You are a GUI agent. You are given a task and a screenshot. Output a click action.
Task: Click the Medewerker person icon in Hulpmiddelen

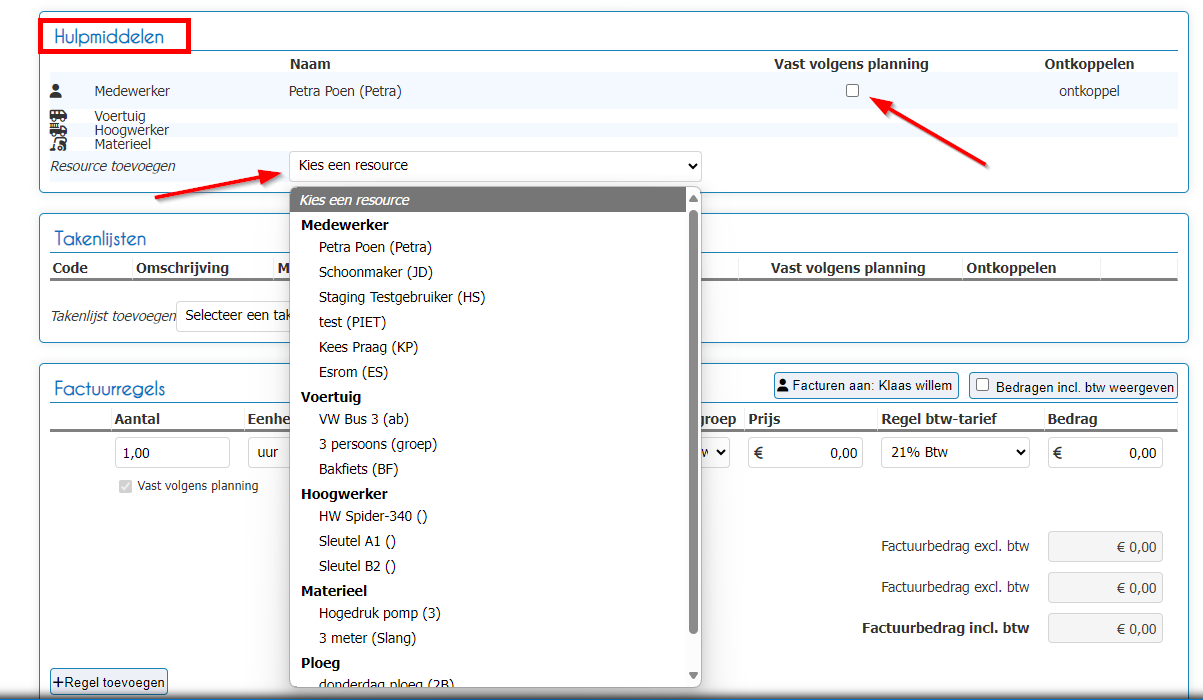(56, 91)
